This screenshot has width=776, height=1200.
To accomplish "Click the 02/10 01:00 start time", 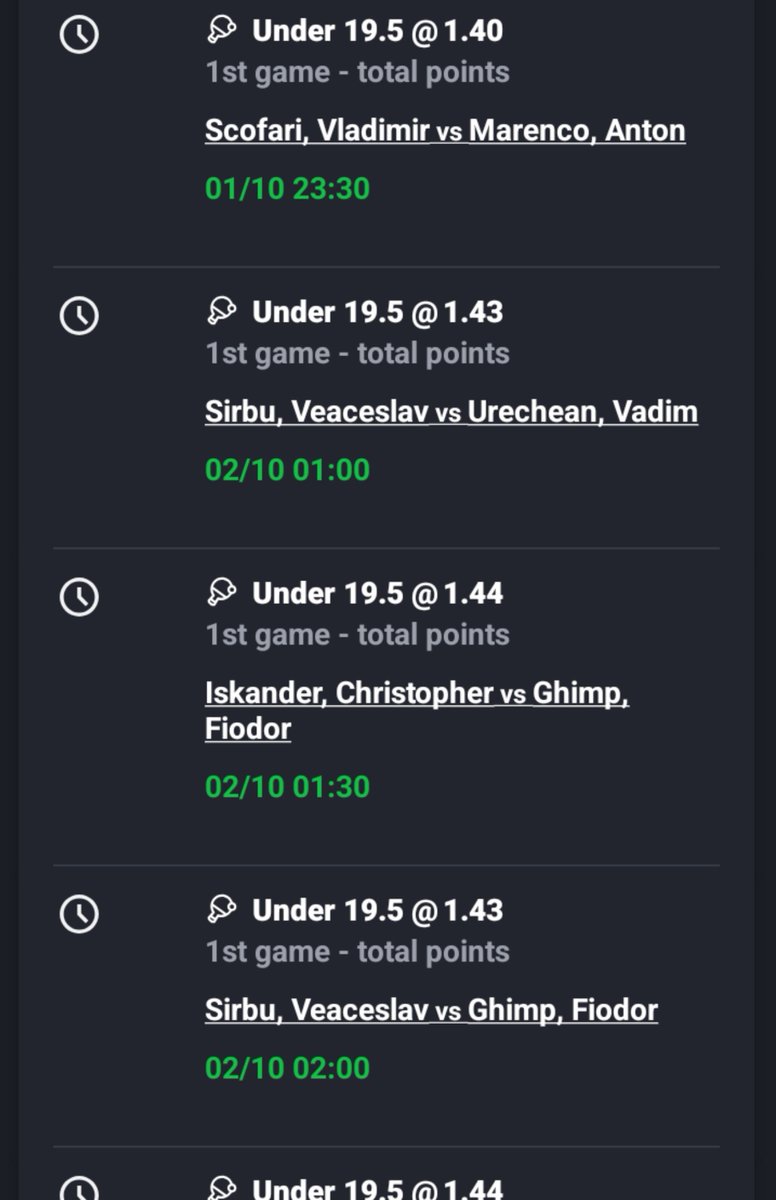I will coord(287,470).
